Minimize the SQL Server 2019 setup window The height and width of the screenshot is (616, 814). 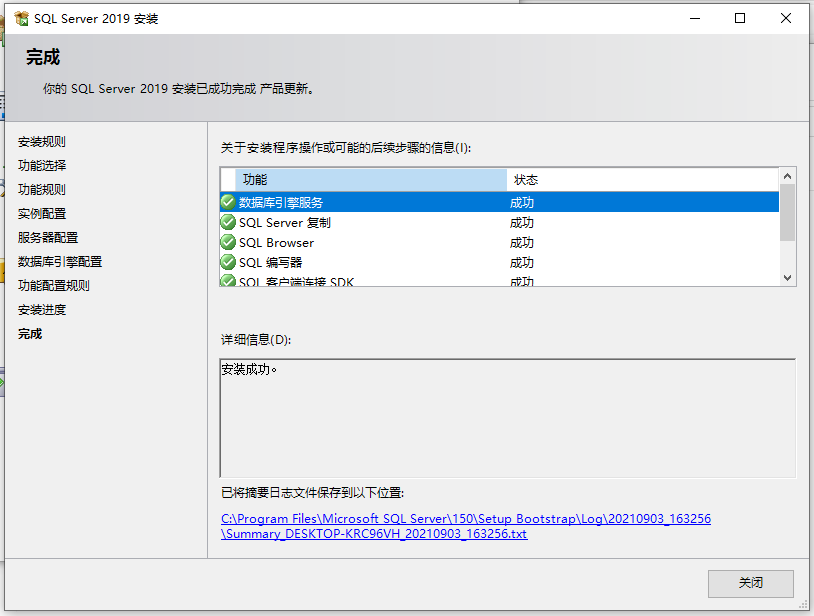click(695, 19)
